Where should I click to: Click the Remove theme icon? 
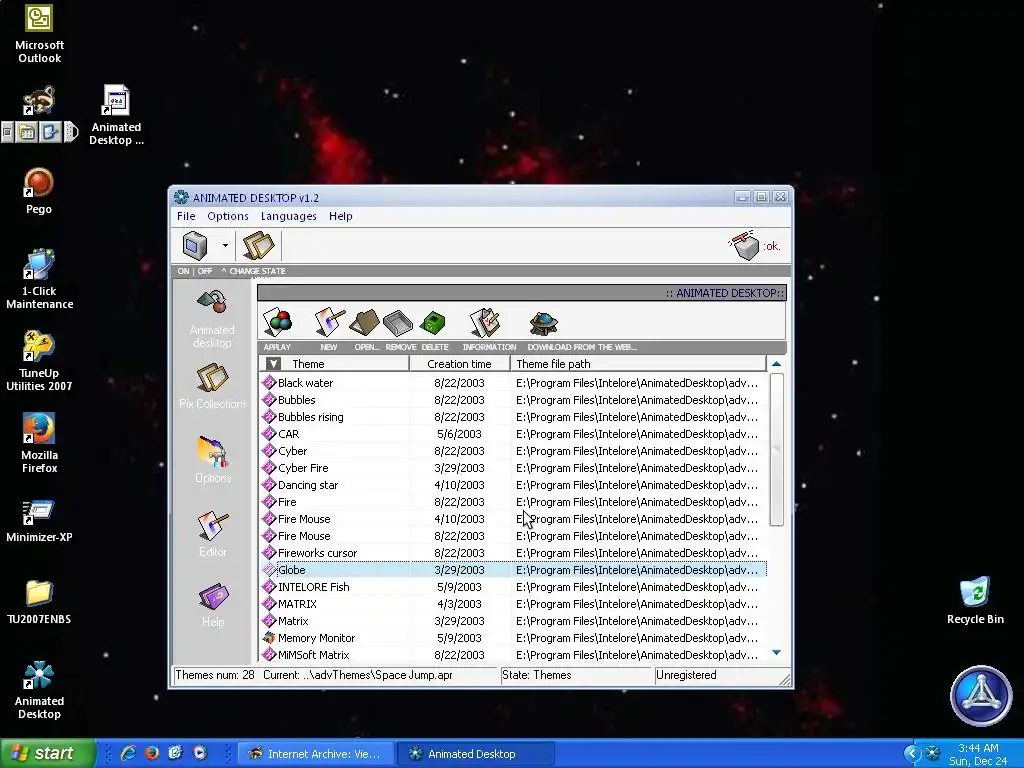pyautogui.click(x=398, y=324)
